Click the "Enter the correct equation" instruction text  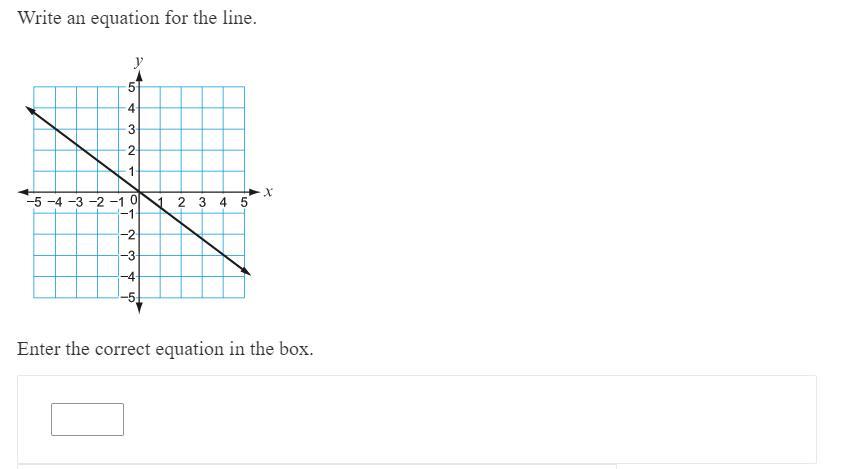[165, 349]
